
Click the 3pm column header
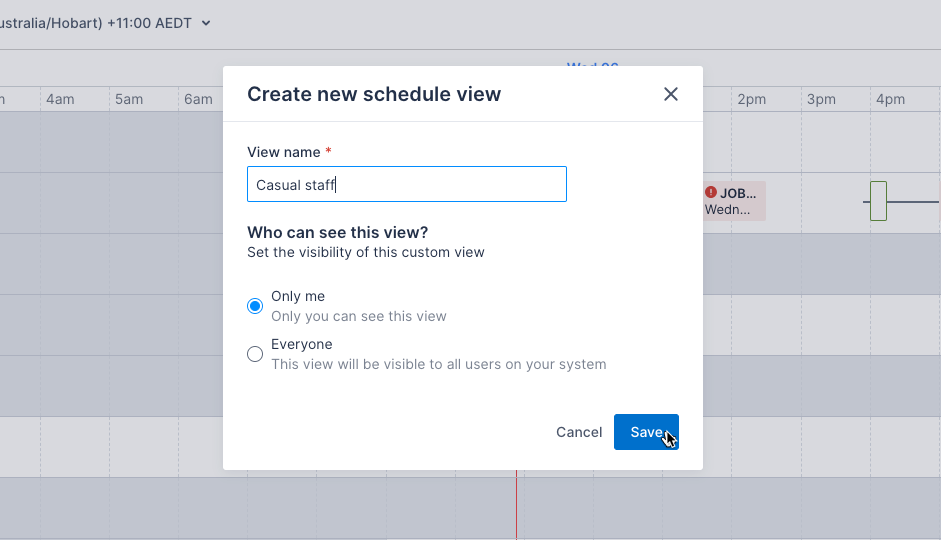tap(821, 100)
